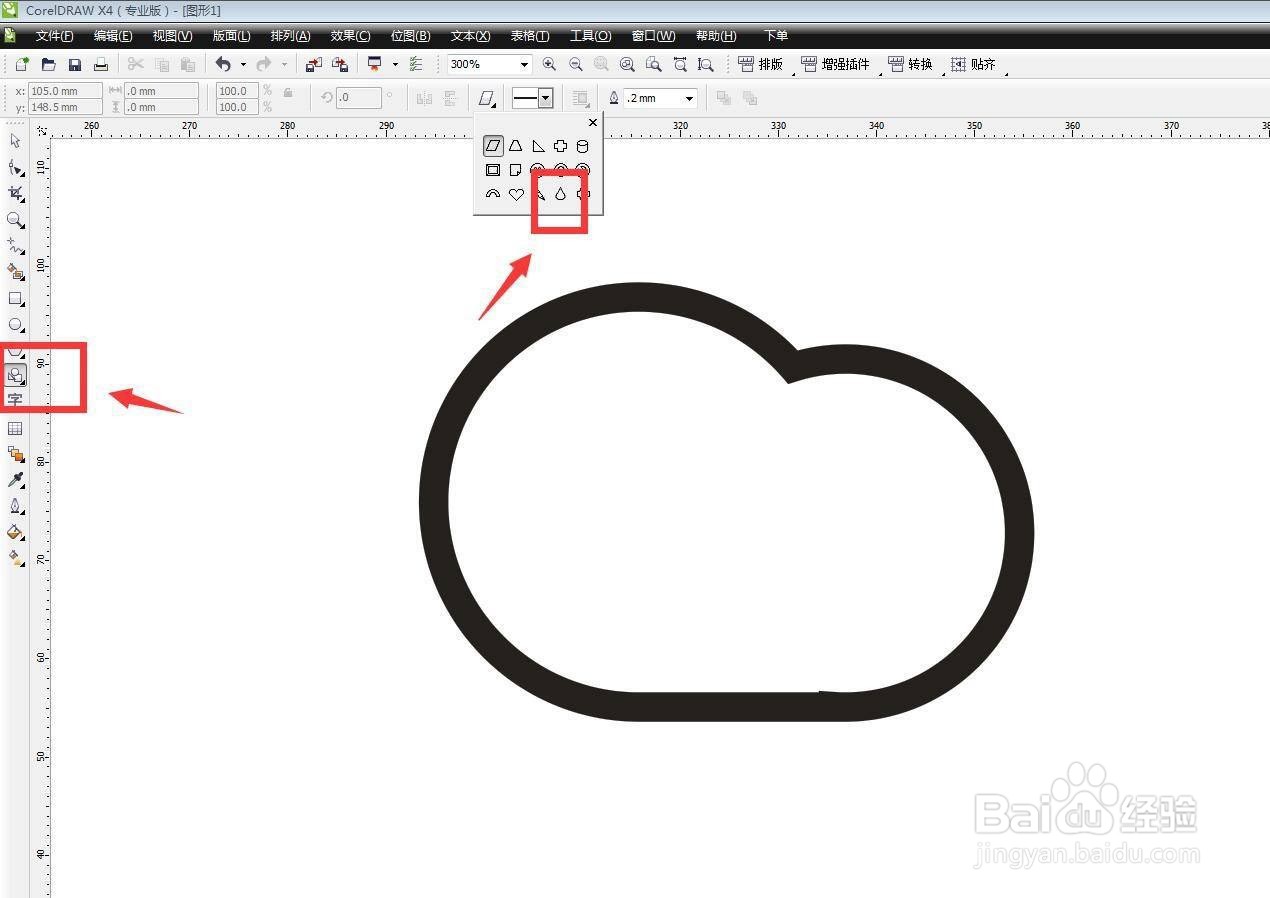Image resolution: width=1270 pixels, height=898 pixels.
Task: Open the 效果(C) menu
Action: (350, 36)
